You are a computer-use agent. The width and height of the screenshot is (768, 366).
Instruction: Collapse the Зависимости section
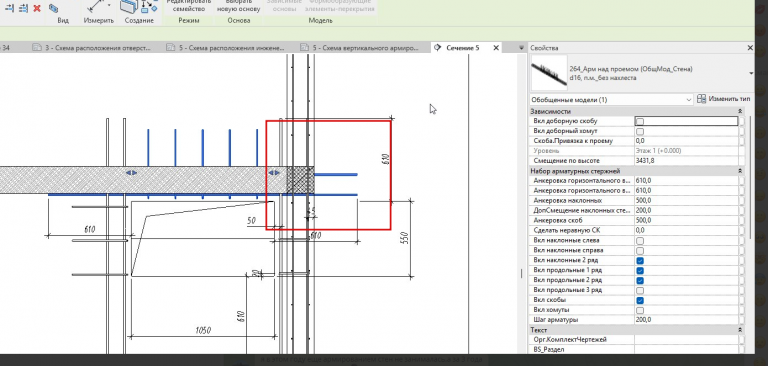point(740,111)
